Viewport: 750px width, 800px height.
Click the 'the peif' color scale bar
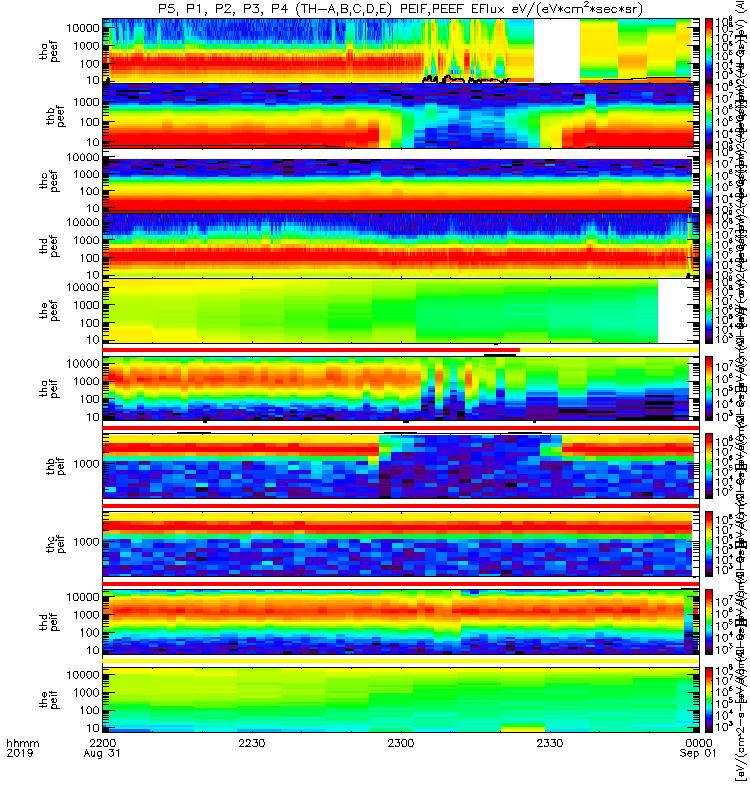pyautogui.click(x=709, y=699)
